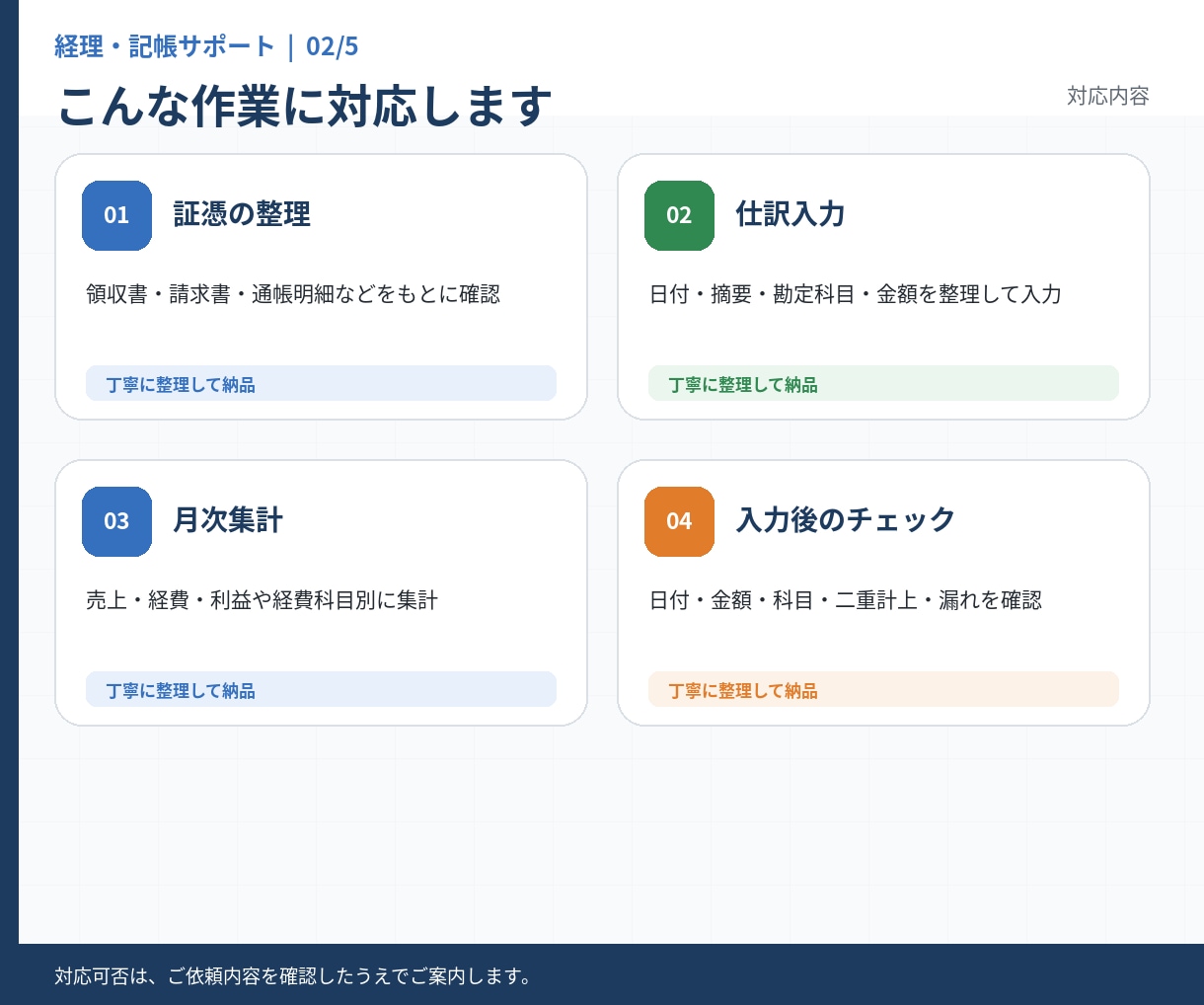Click the text 日付・金額・科目・二重計上・漏れを確認
This screenshot has height=1005, width=1204.
(x=846, y=600)
